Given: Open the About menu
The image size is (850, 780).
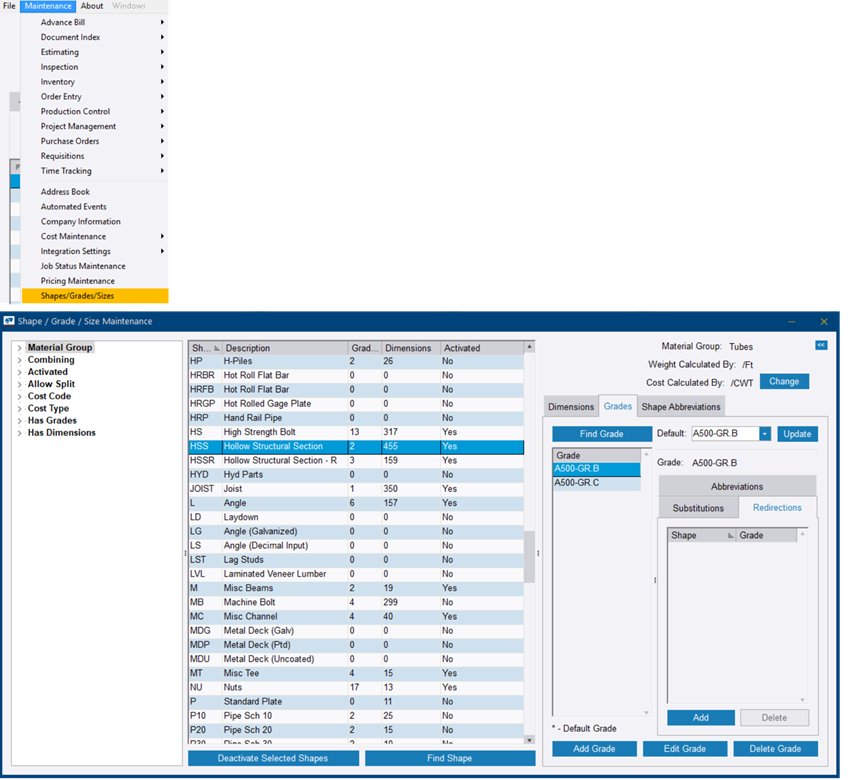Looking at the screenshot, I should click(x=92, y=6).
